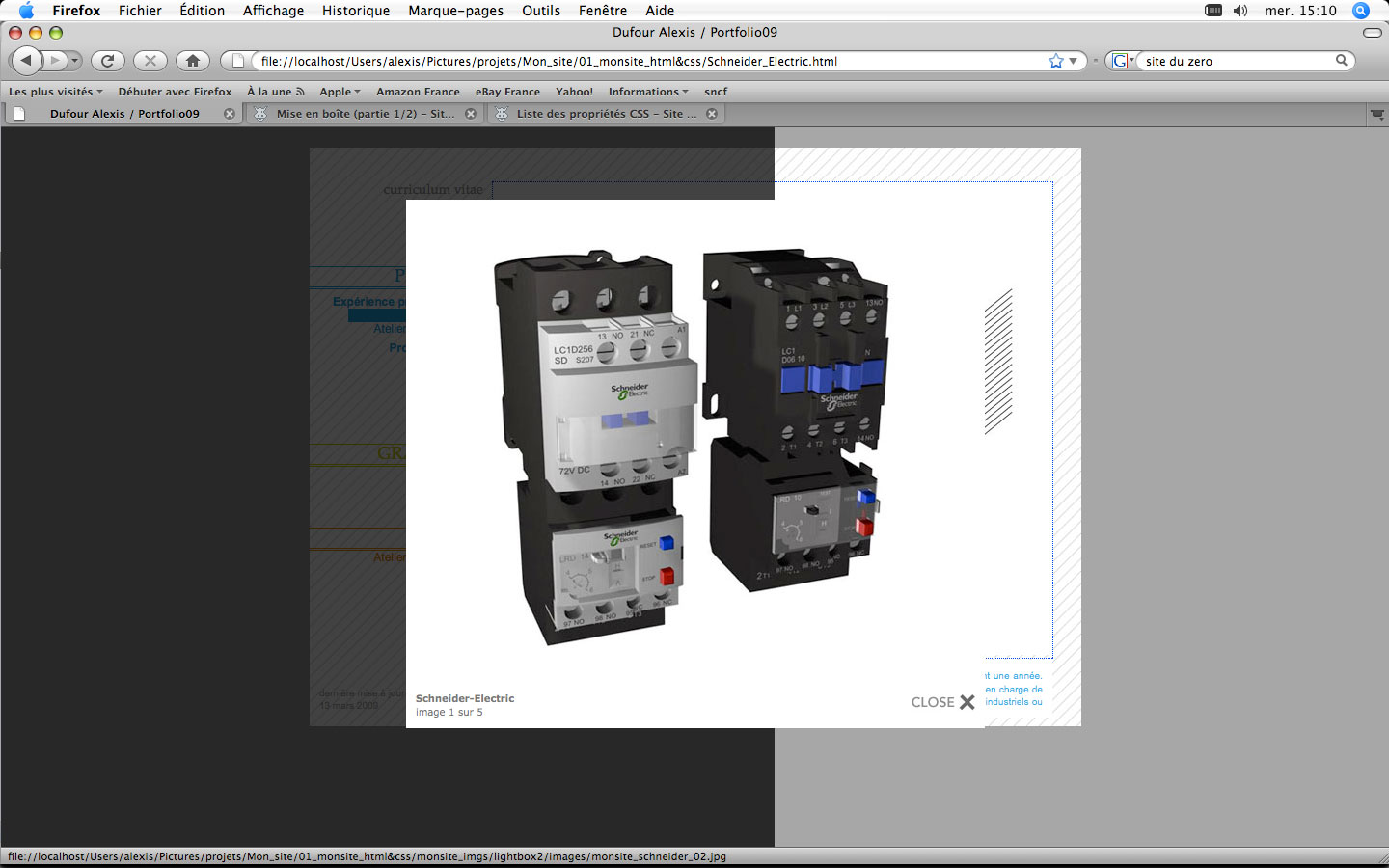
Task: Open the sncf bookmark
Action: [x=716, y=92]
